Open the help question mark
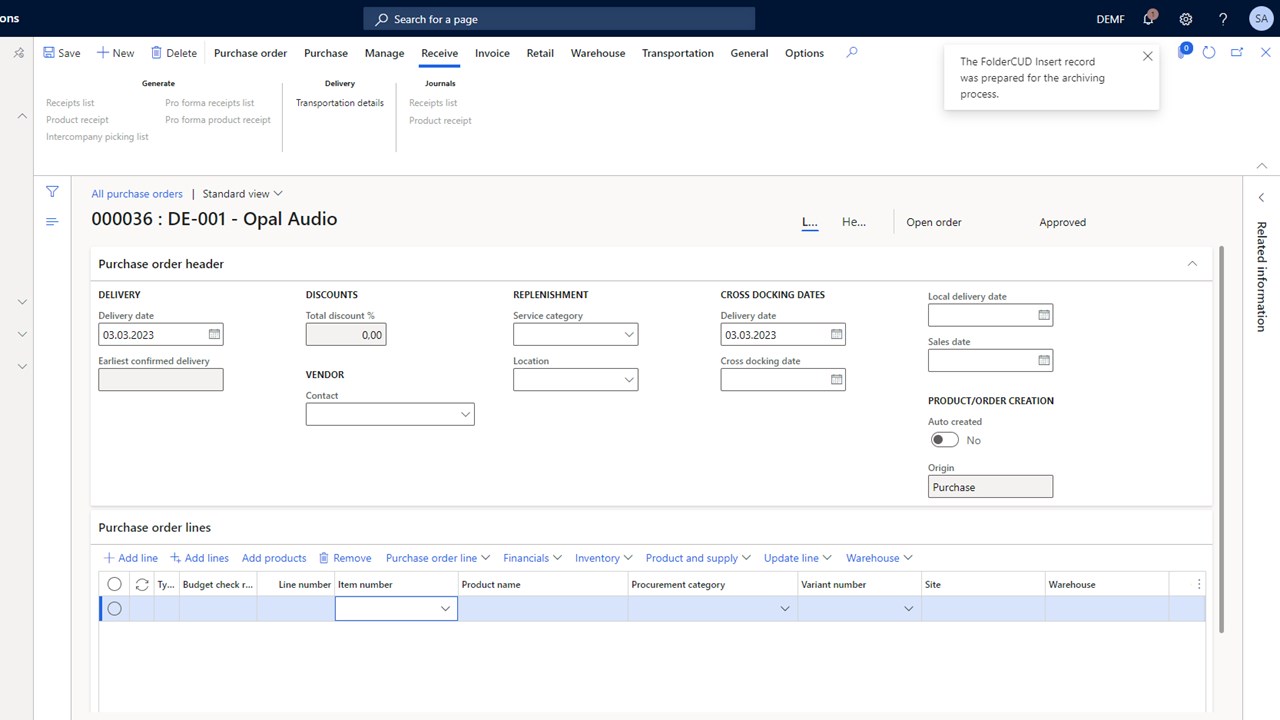 pyautogui.click(x=1223, y=19)
